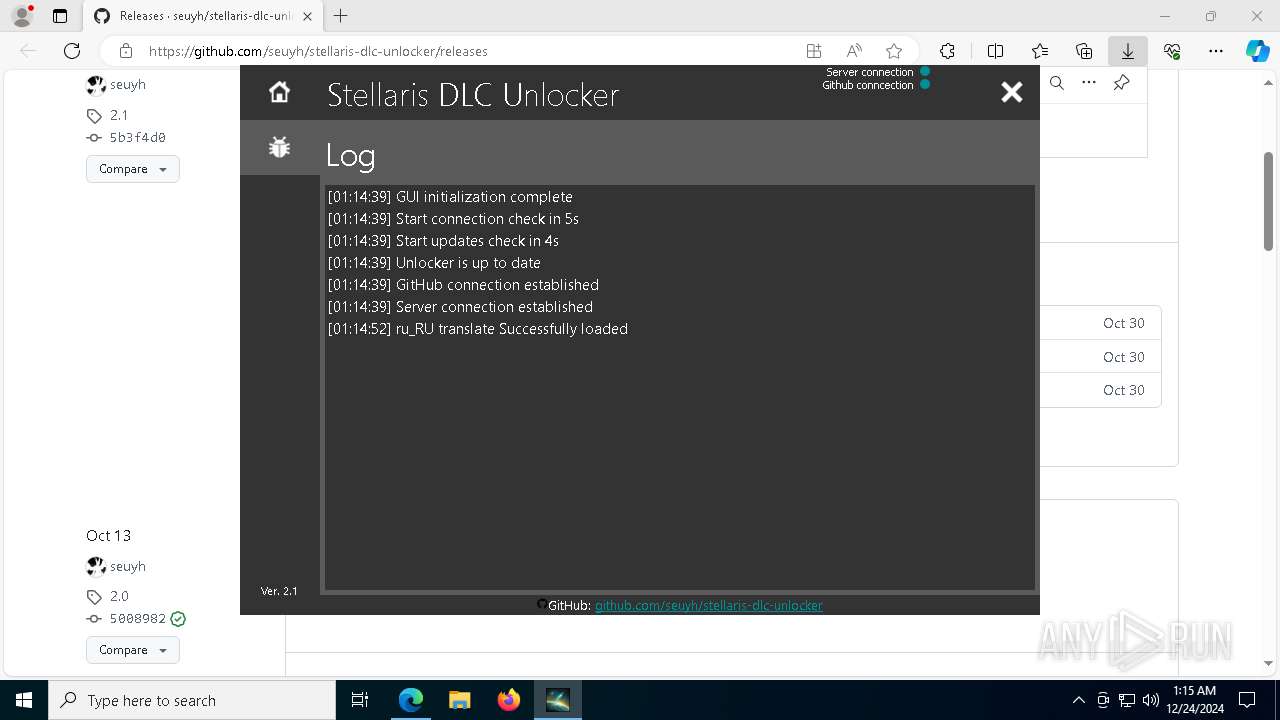The image size is (1280, 720).
Task: Open Edge Settings and more menu
Action: [1216, 51]
